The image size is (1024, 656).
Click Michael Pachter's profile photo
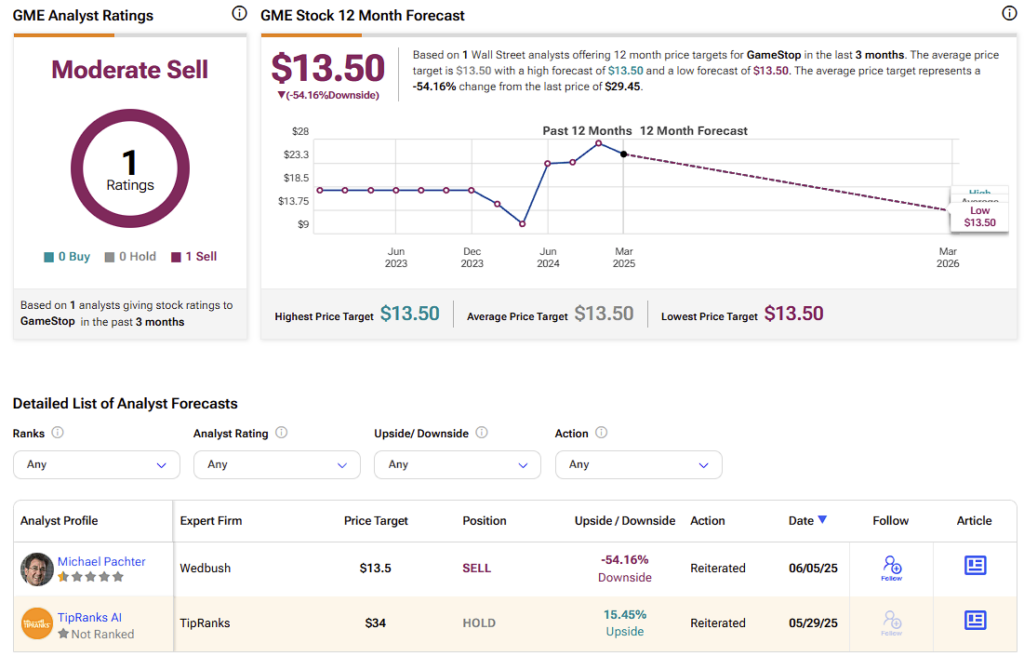pos(37,569)
